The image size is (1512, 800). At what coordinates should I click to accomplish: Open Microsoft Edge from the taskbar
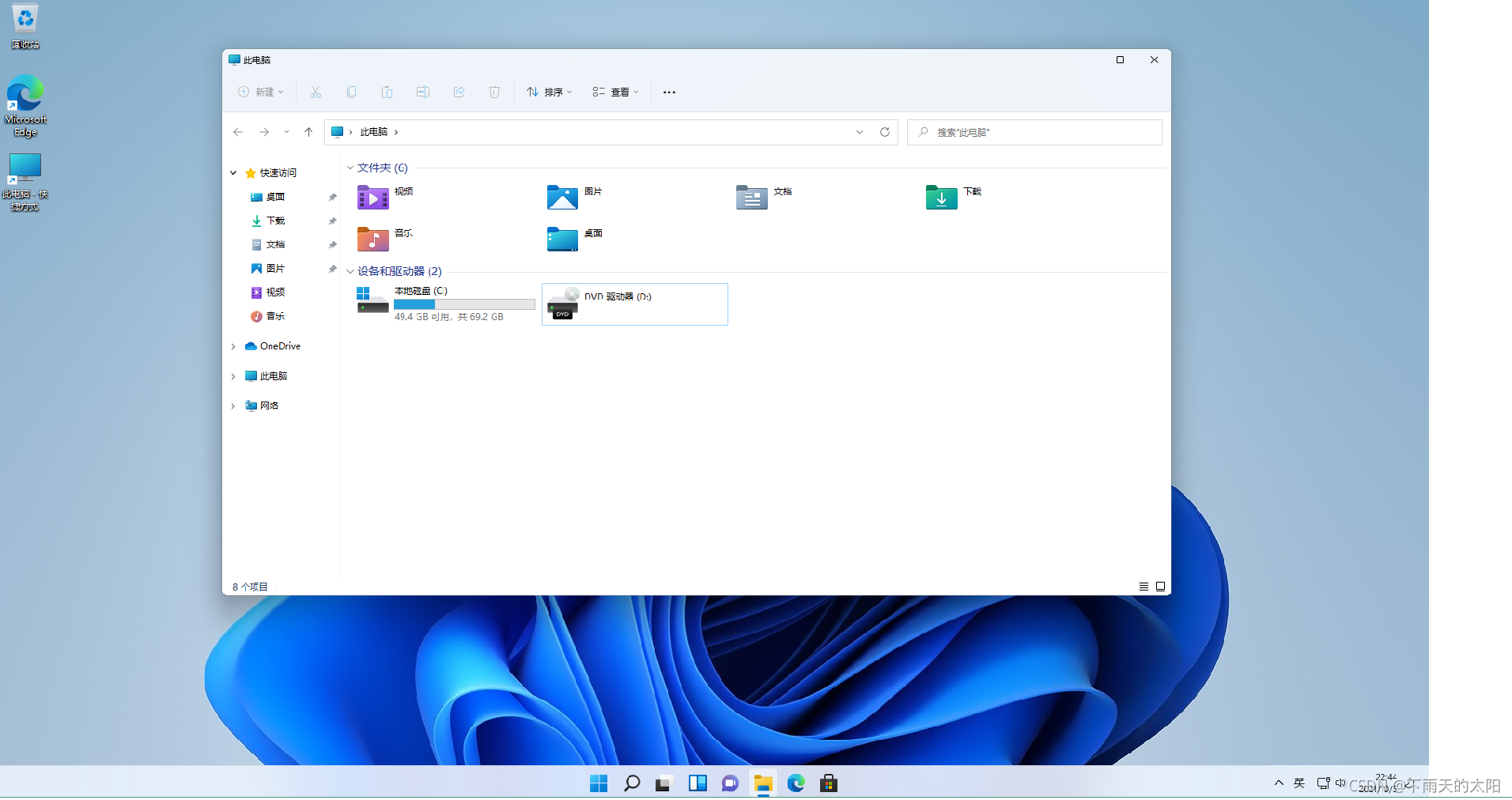pyautogui.click(x=796, y=783)
